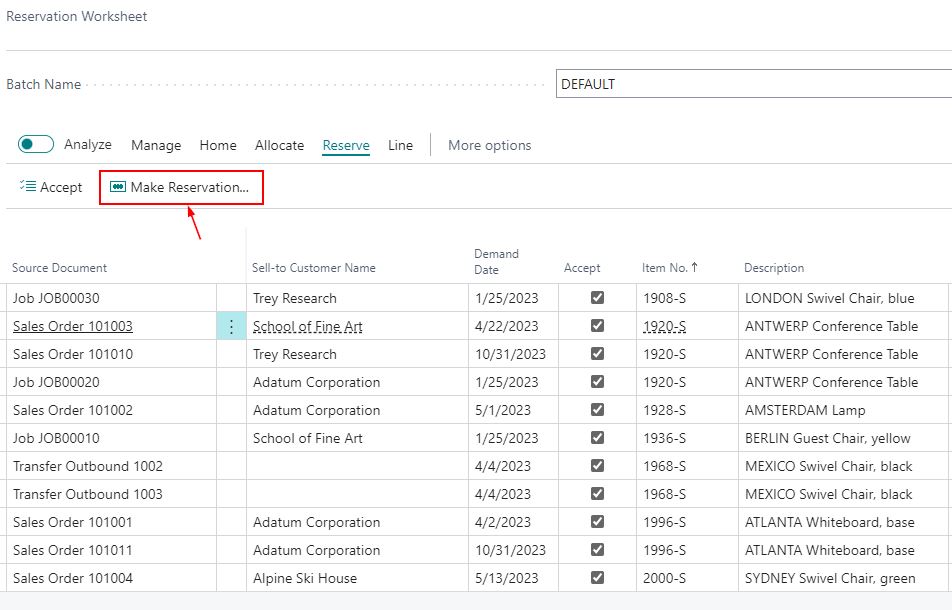Select the Sales Order 101002 cell

pyautogui.click(x=112, y=410)
